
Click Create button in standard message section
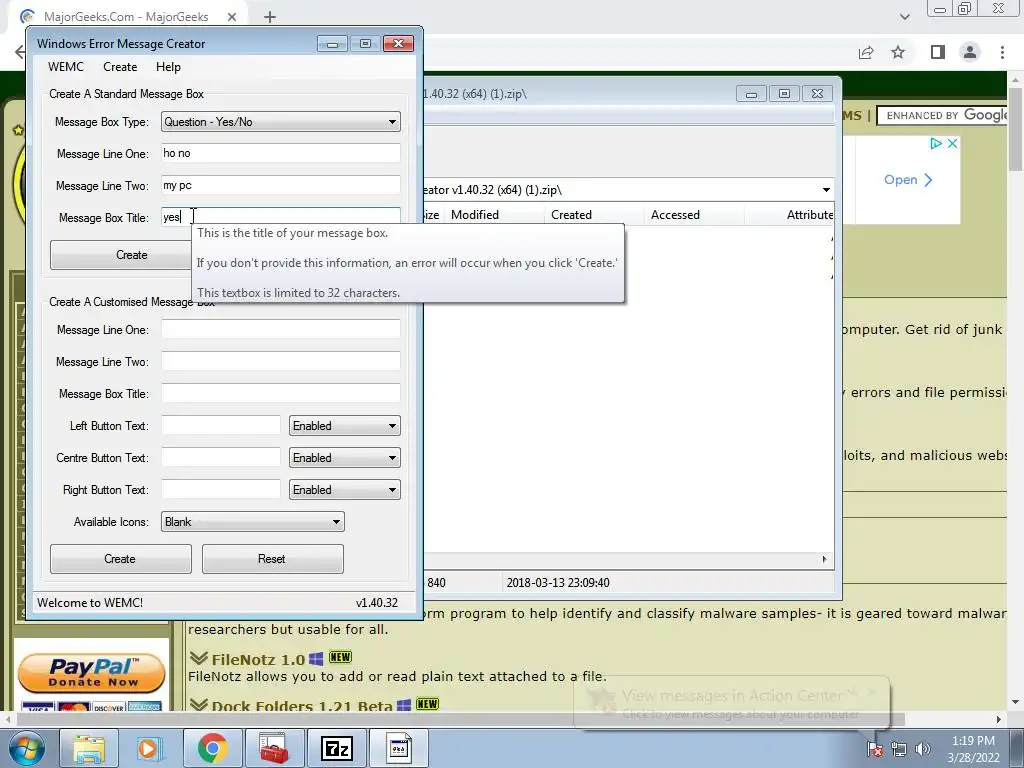[x=121, y=255]
